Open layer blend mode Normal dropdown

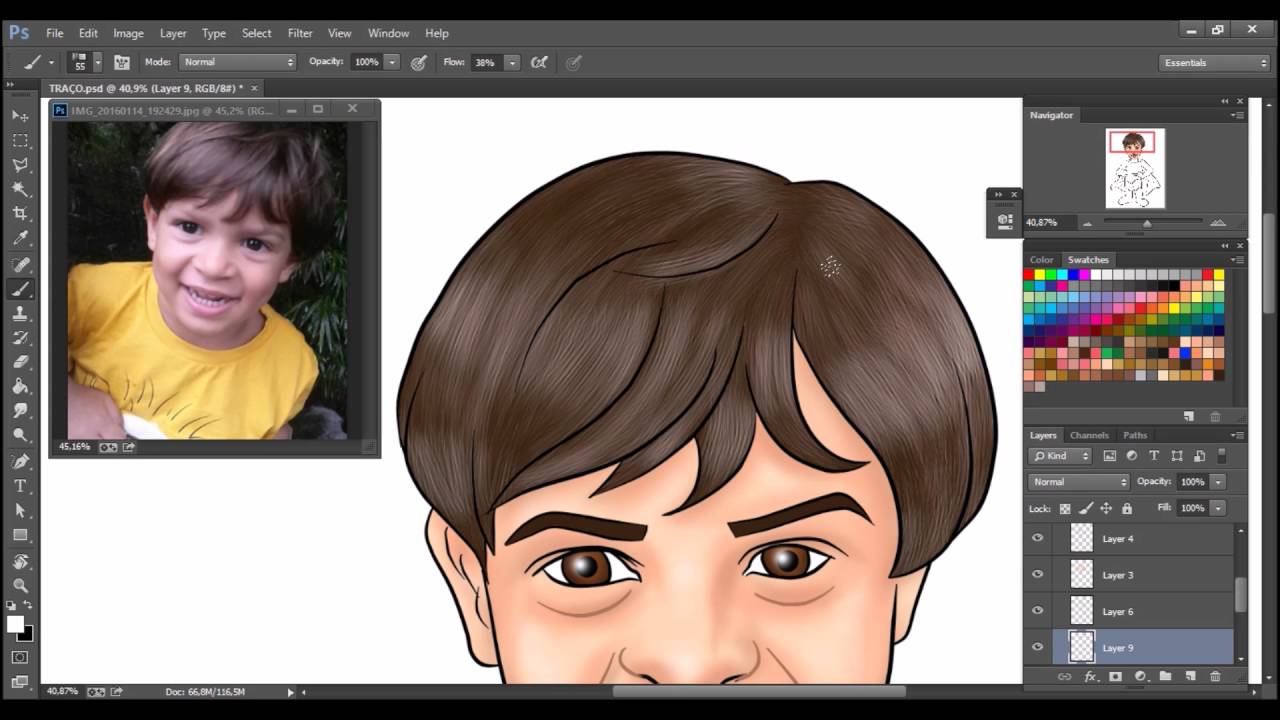(1079, 482)
